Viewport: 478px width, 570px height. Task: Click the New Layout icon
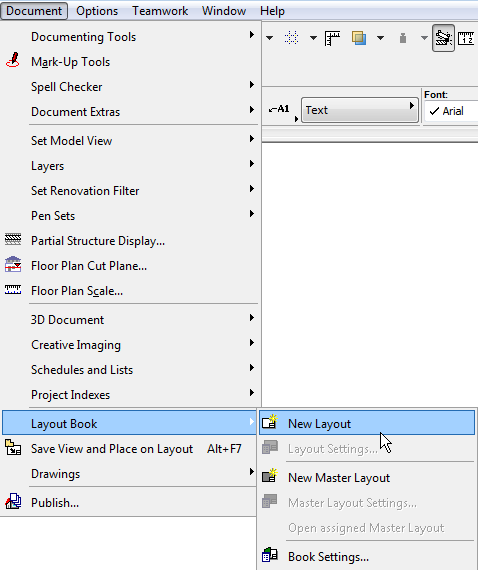(270, 422)
